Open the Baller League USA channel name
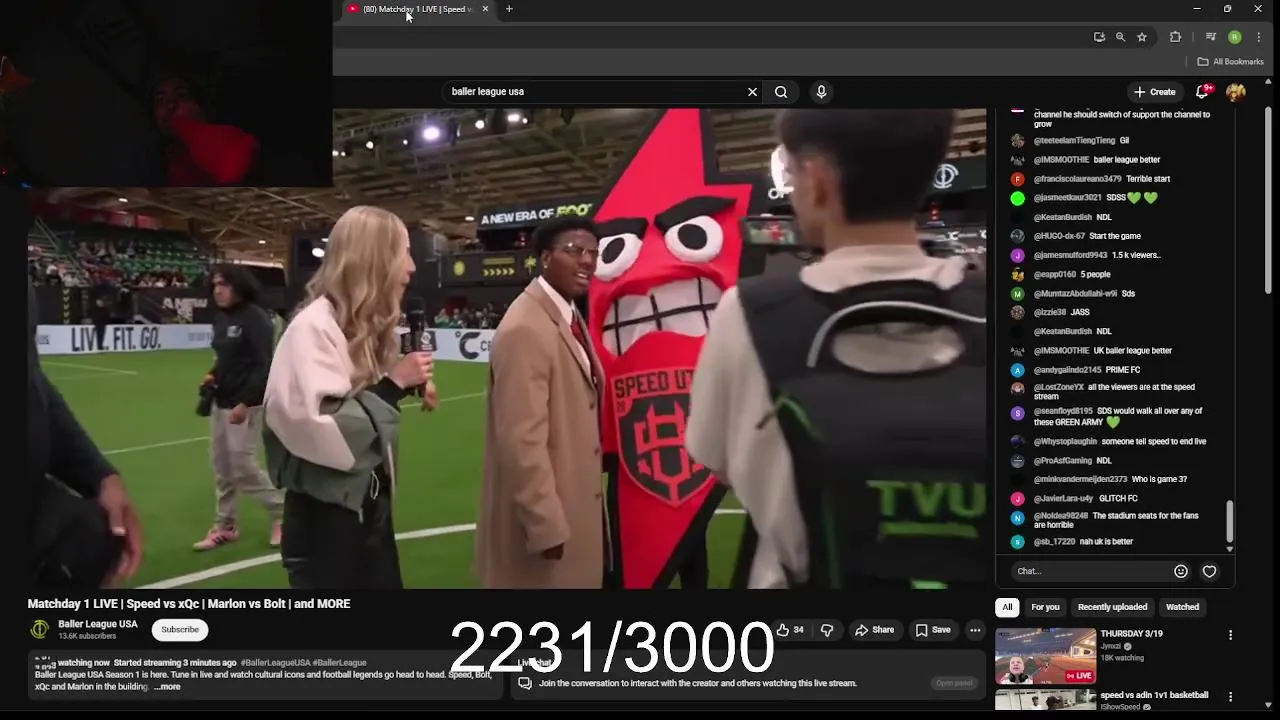 [x=98, y=624]
